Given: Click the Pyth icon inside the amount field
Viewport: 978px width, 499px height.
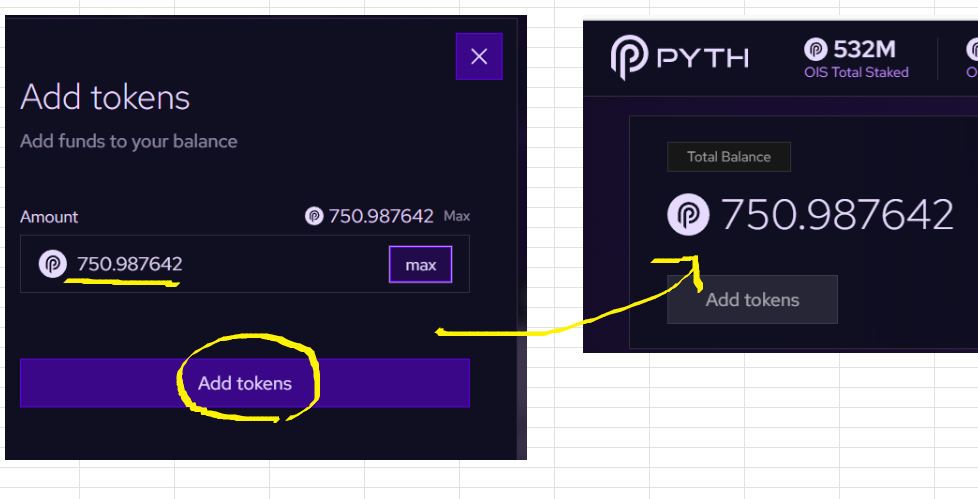Looking at the screenshot, I should pyautogui.click(x=53, y=264).
